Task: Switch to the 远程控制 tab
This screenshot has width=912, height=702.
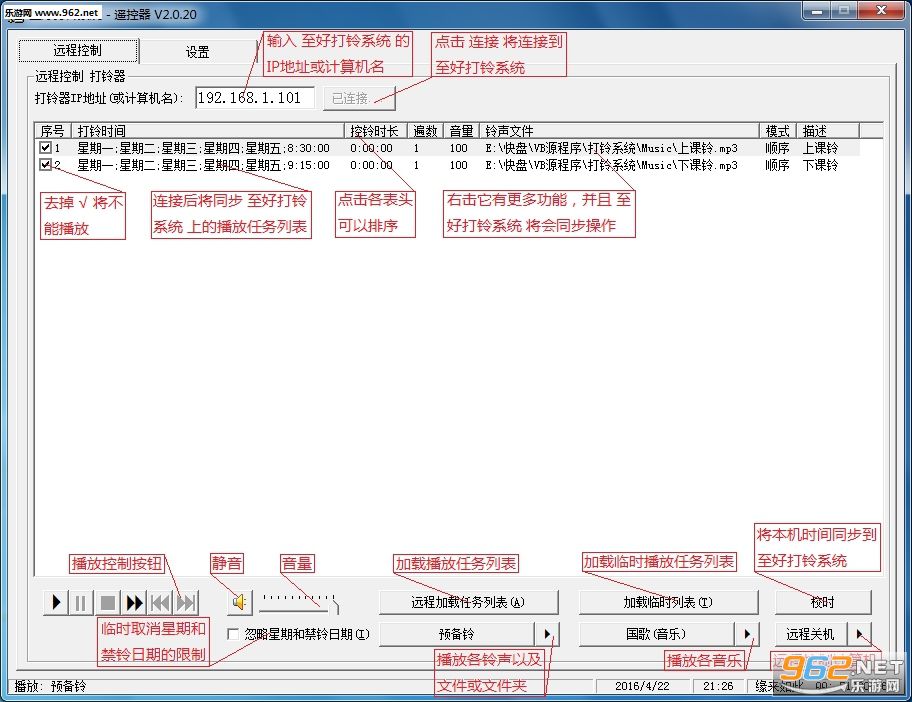Action: [x=79, y=51]
